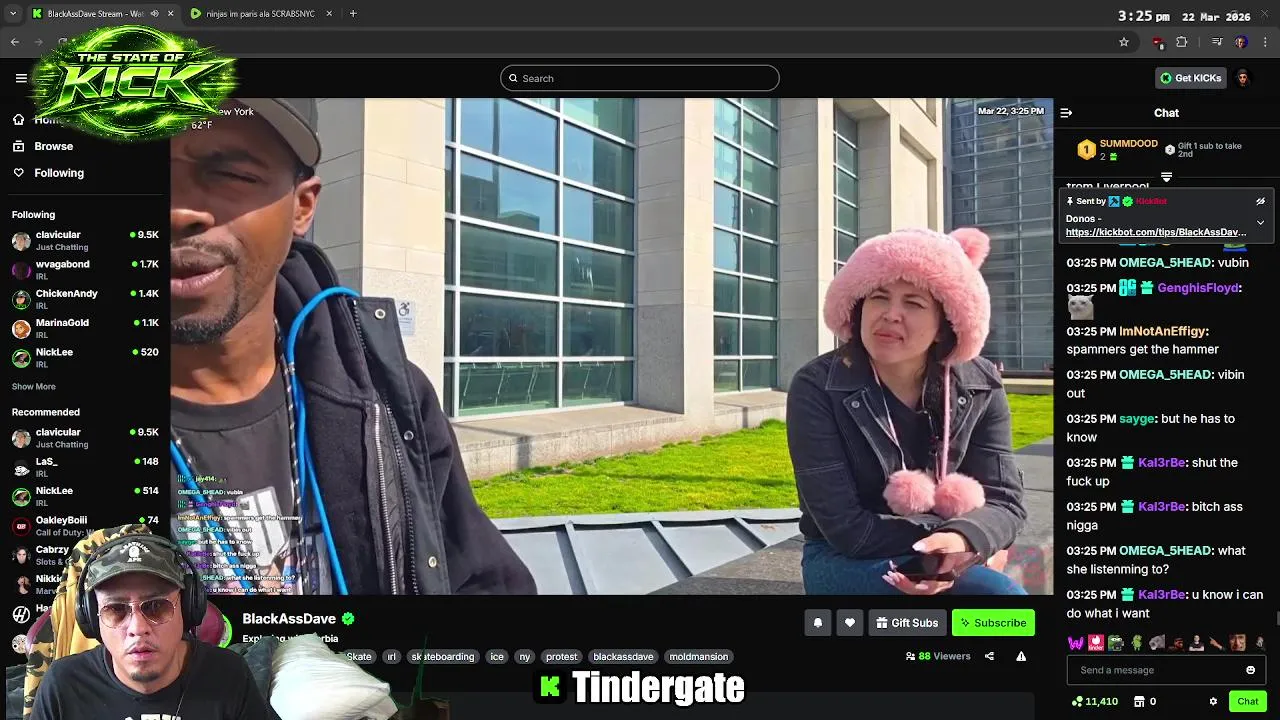Expand the pinned Donos message chevron

[1260, 222]
